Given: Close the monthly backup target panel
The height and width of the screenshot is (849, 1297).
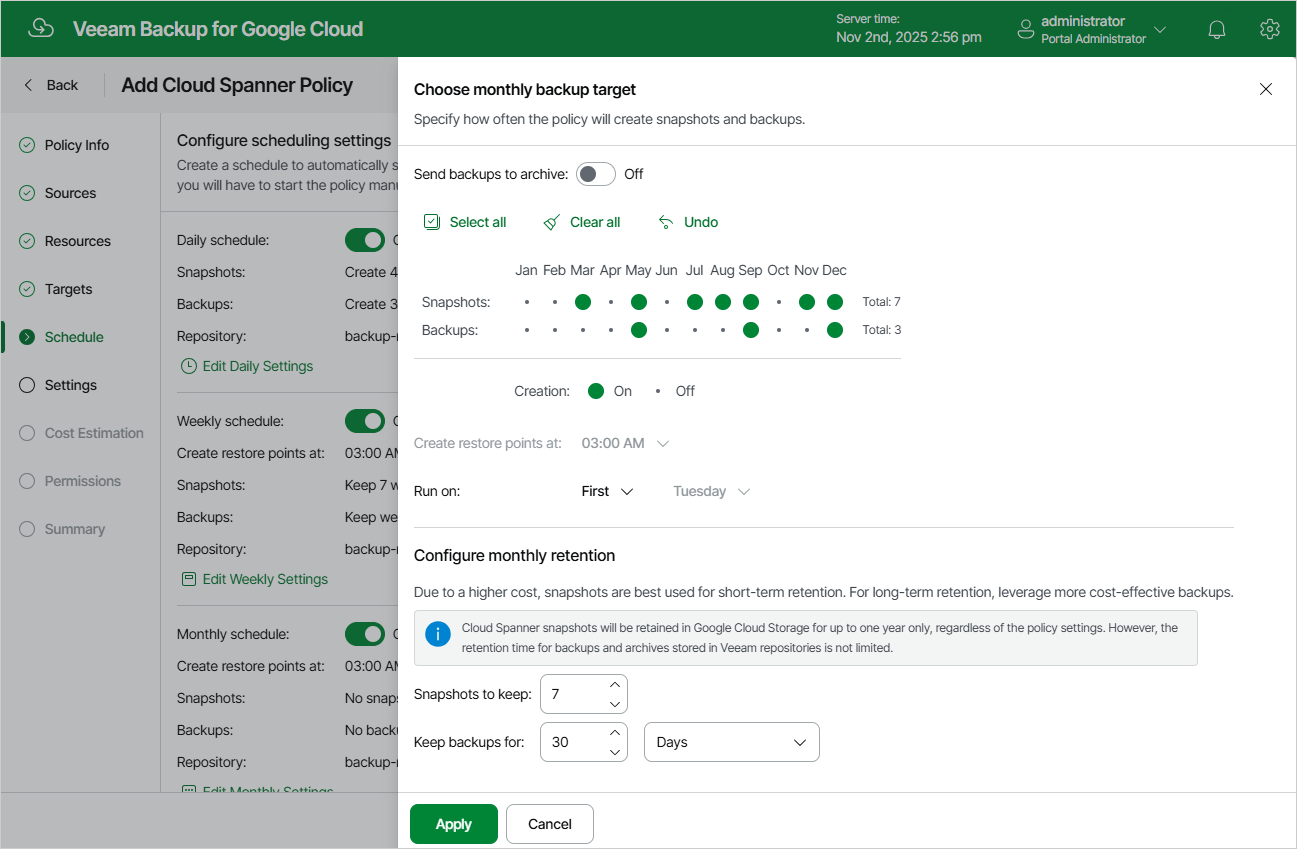Looking at the screenshot, I should click(x=1266, y=89).
